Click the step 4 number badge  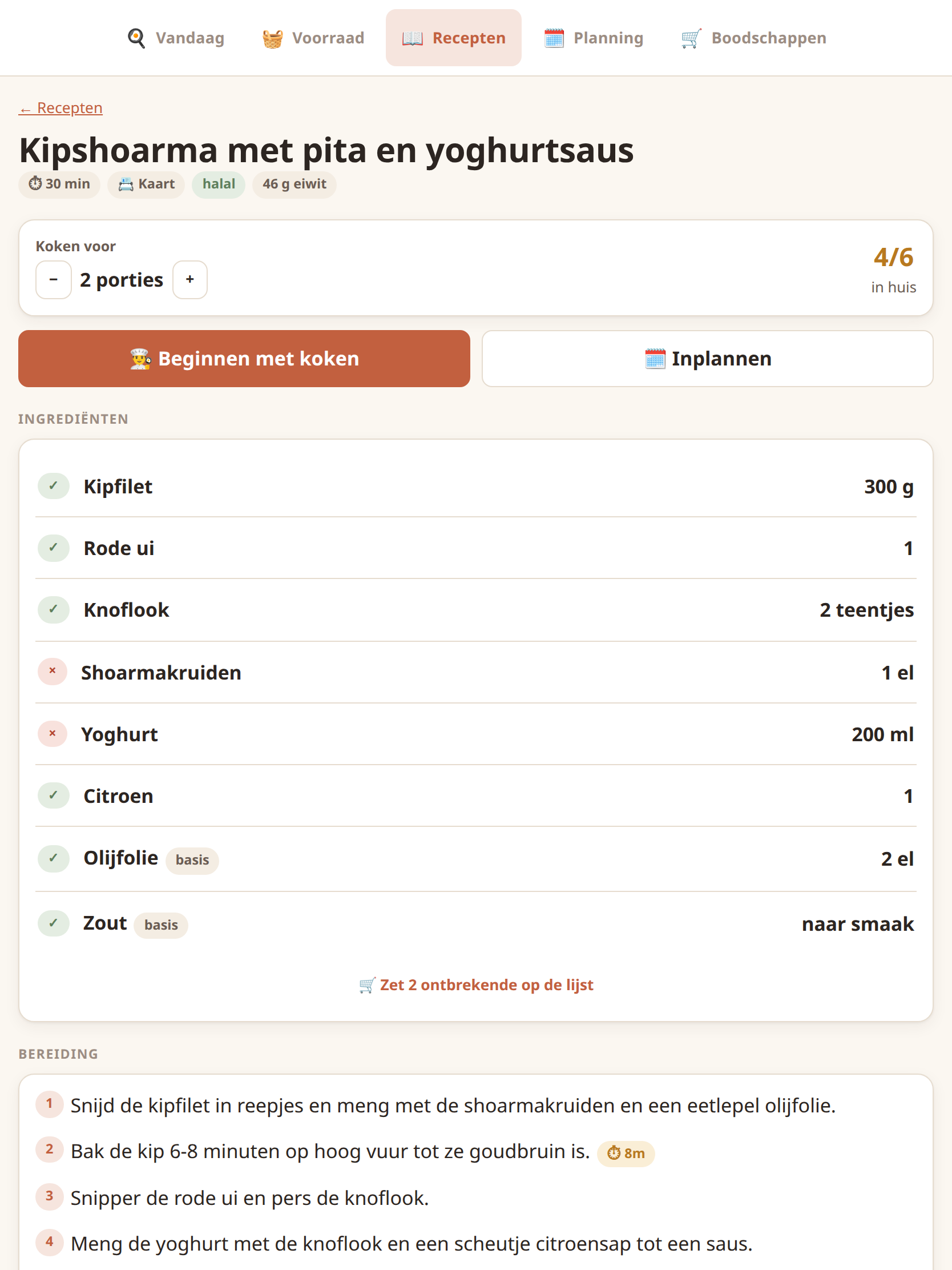49,1243
